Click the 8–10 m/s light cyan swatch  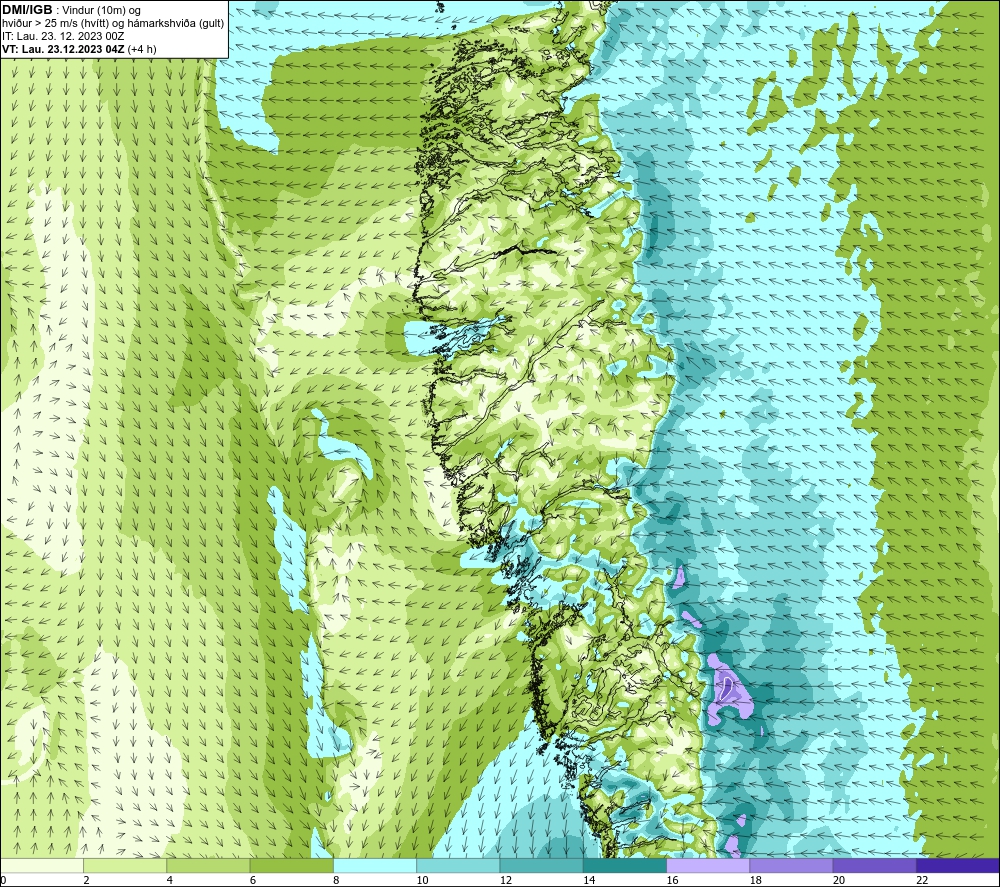point(375,865)
